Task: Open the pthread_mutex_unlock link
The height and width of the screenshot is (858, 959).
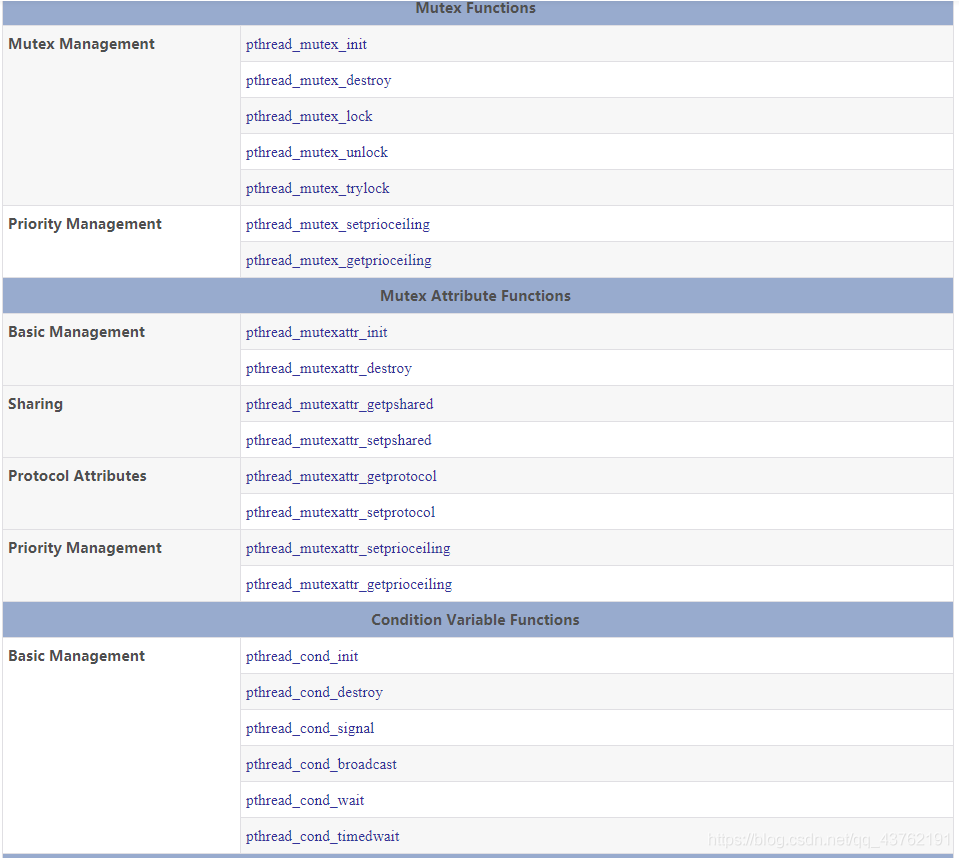Action: [x=317, y=152]
